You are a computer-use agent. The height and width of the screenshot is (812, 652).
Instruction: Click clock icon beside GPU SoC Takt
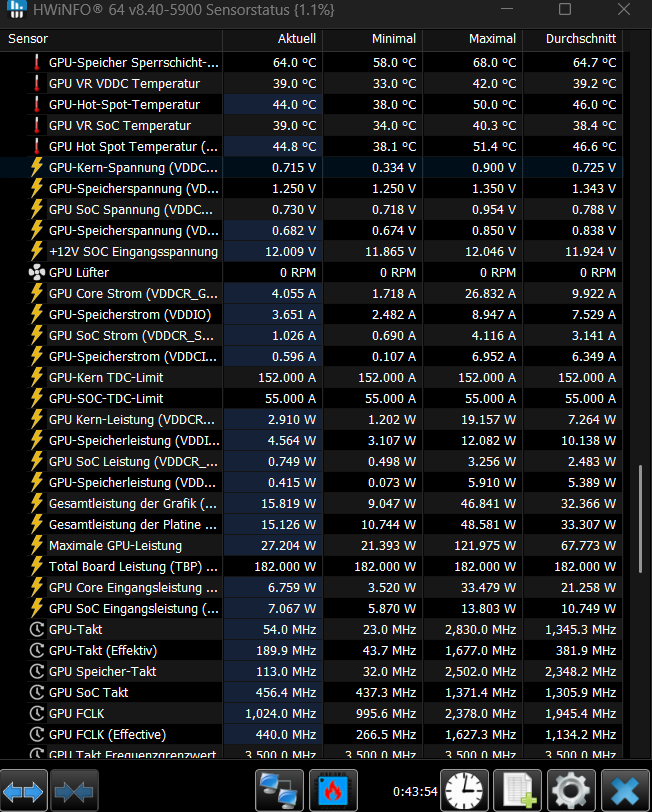pos(37,692)
